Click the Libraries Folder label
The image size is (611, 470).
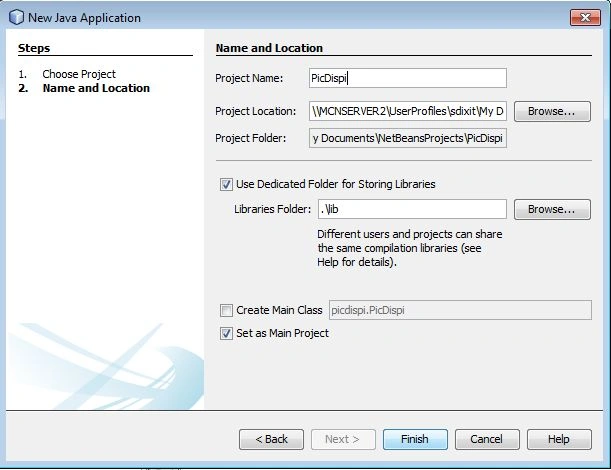tap(272, 209)
